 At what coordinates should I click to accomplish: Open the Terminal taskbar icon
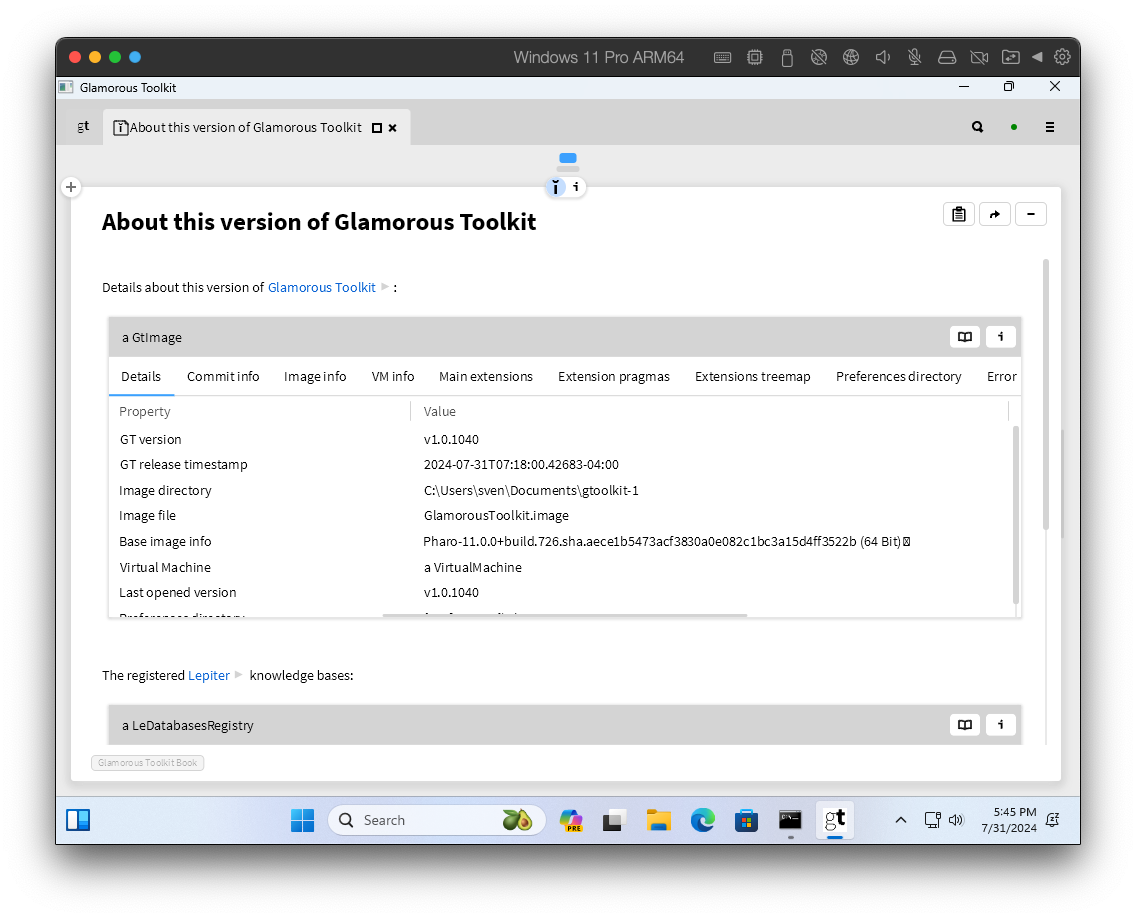tap(790, 820)
